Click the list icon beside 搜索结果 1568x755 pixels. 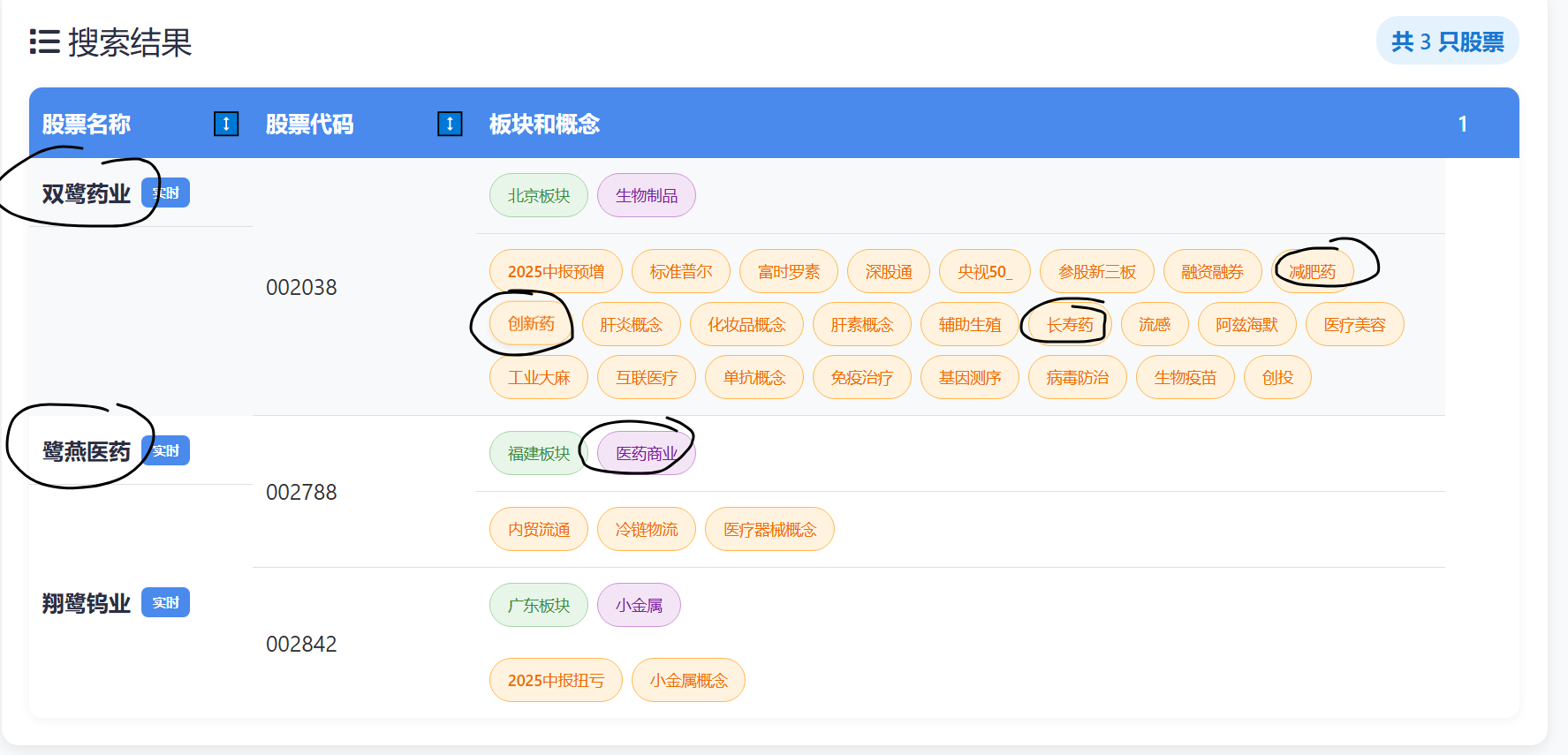pos(44,42)
